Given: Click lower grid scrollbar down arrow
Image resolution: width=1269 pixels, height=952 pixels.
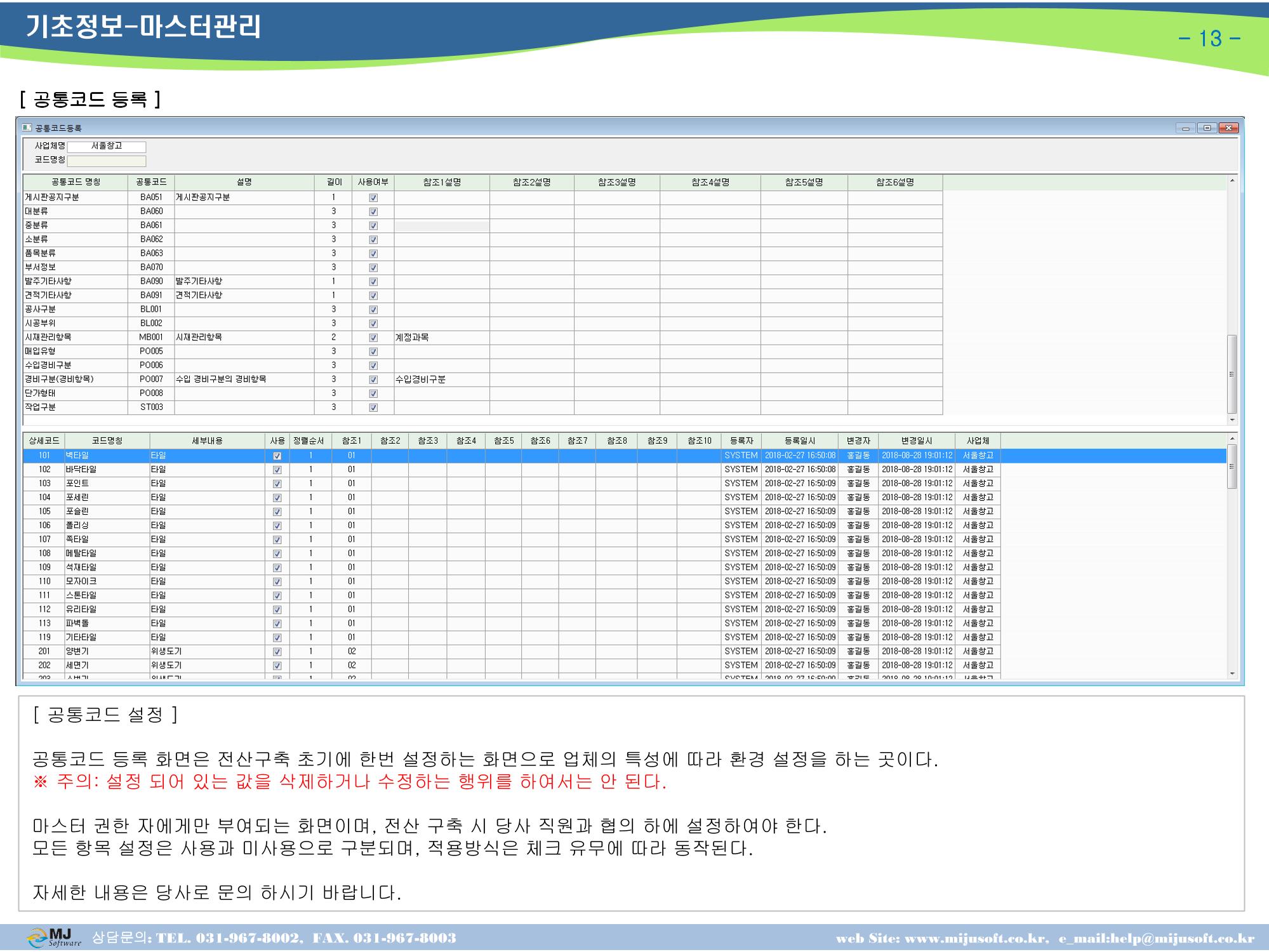Looking at the screenshot, I should (x=1232, y=673).
